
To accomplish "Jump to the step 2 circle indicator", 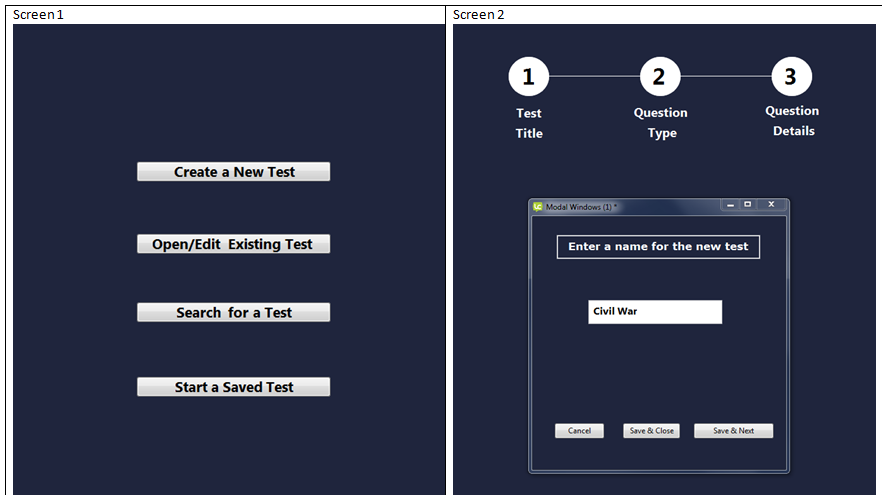I will (x=659, y=76).
